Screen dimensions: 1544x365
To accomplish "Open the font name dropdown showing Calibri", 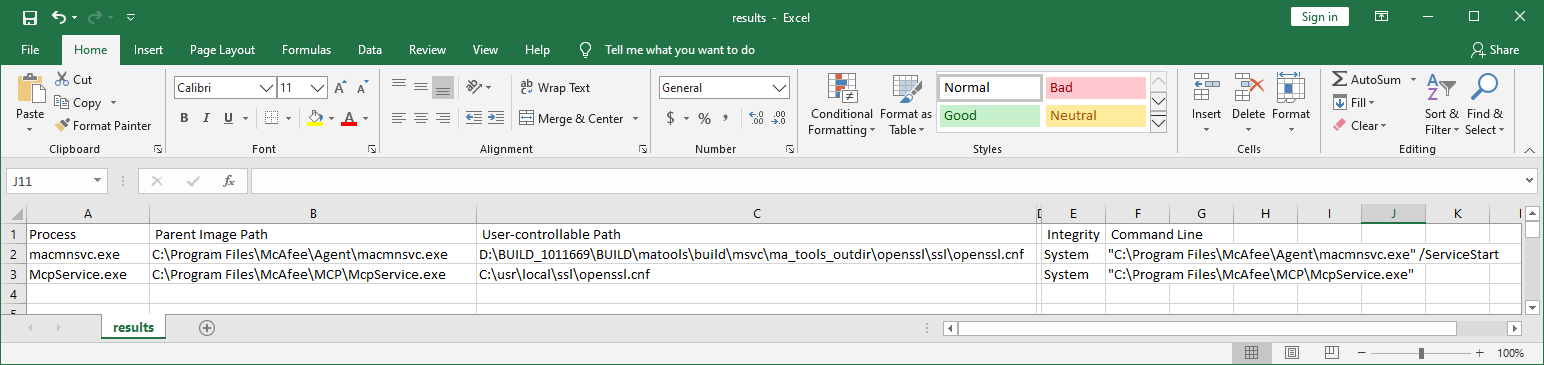I will coord(267,88).
